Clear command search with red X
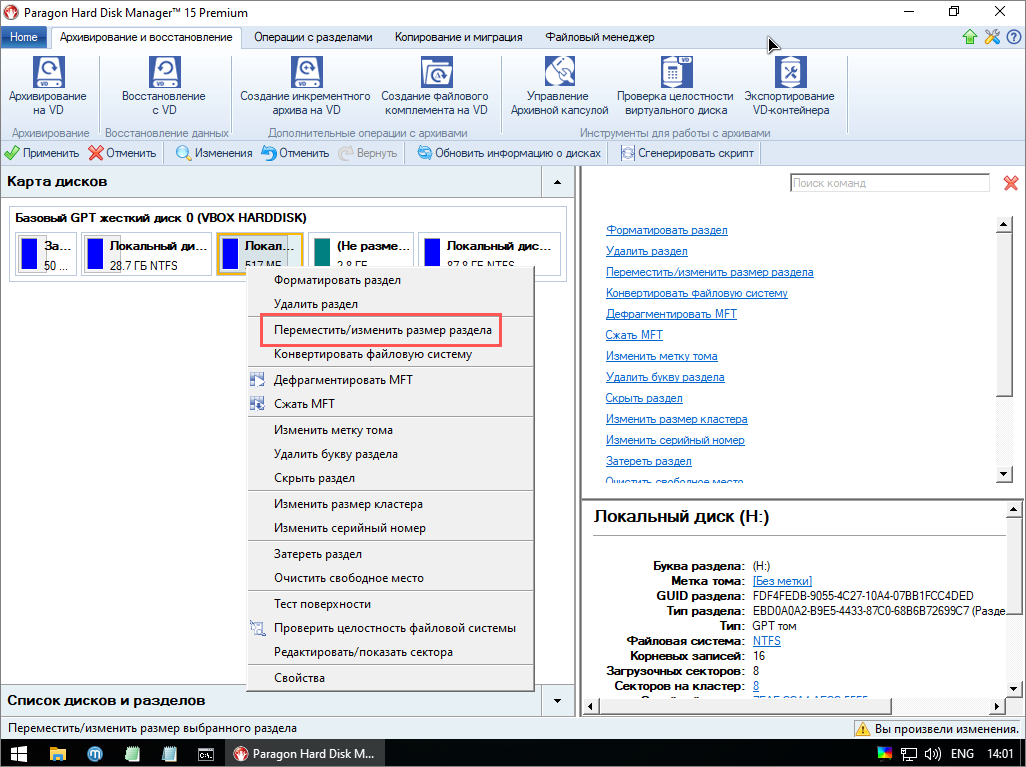This screenshot has width=1026, height=767. [x=1011, y=183]
